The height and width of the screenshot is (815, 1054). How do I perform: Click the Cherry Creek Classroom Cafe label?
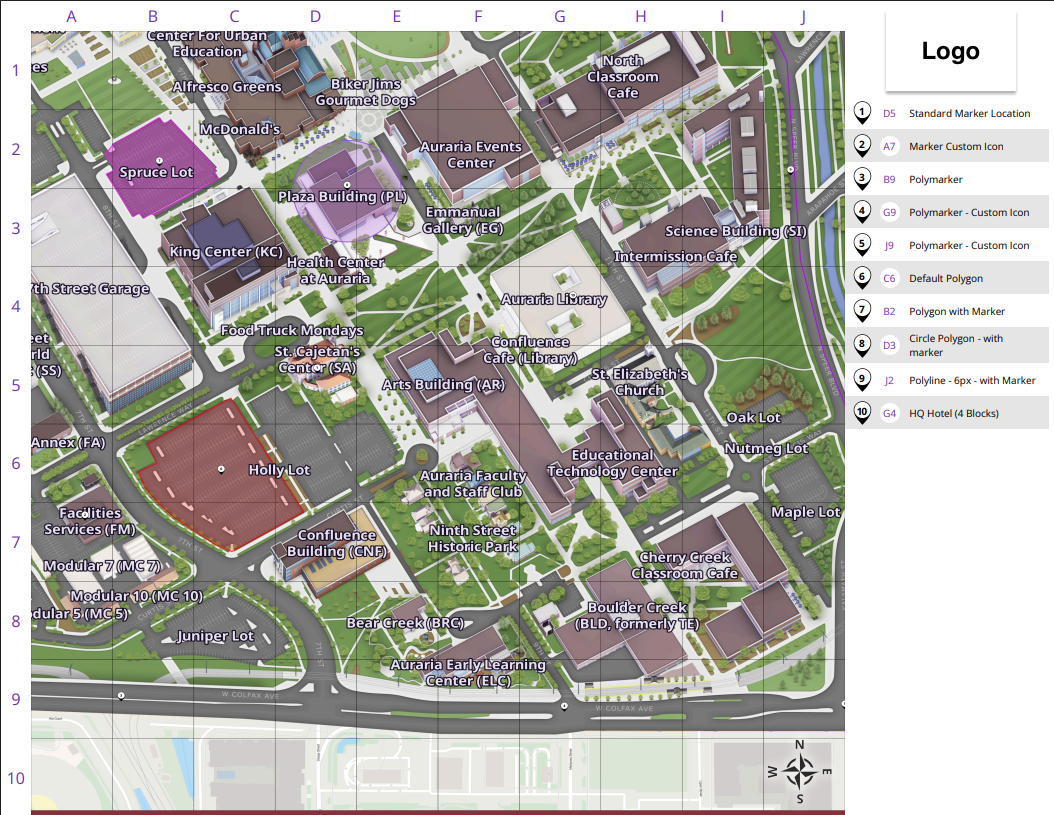(684, 565)
